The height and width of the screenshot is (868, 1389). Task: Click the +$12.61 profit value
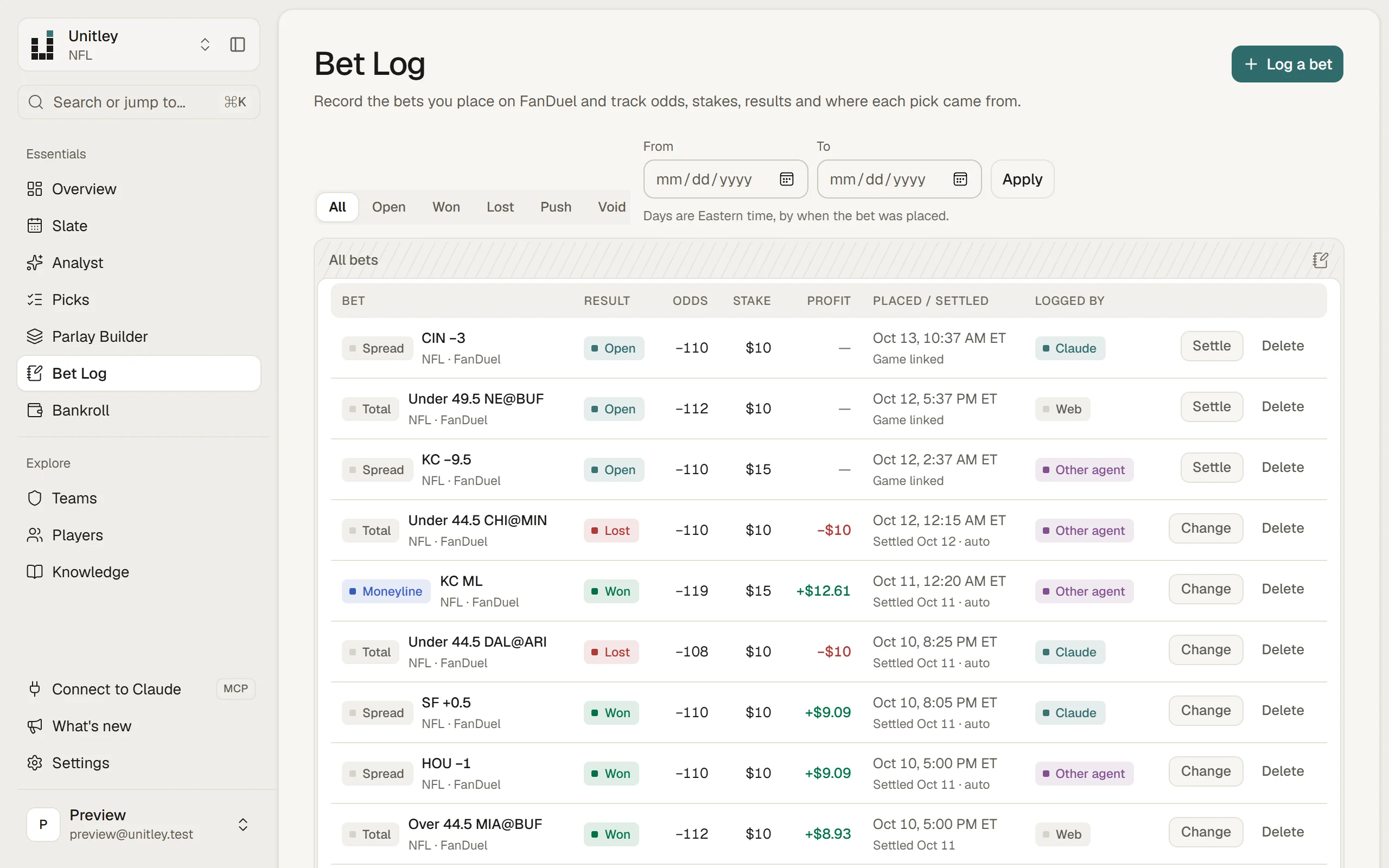tap(823, 591)
